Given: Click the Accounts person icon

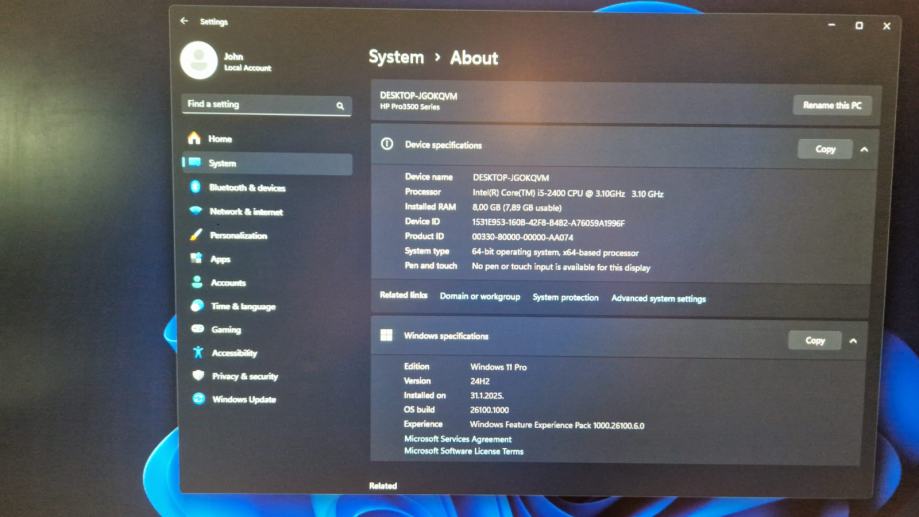Looking at the screenshot, I should tap(197, 282).
